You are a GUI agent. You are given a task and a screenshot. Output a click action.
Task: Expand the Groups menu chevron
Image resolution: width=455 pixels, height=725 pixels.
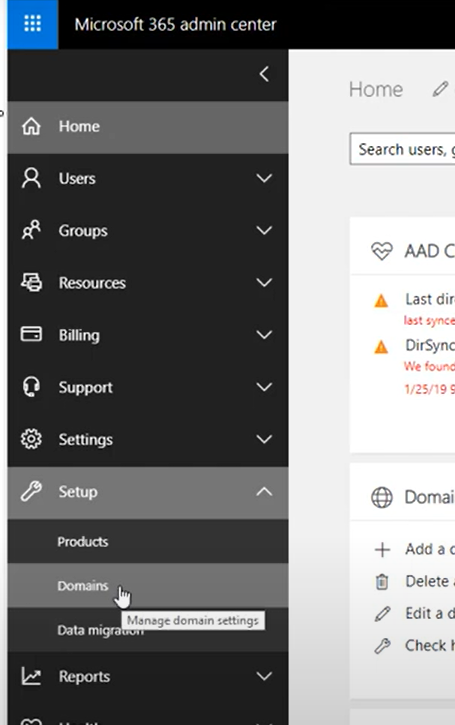click(x=264, y=230)
